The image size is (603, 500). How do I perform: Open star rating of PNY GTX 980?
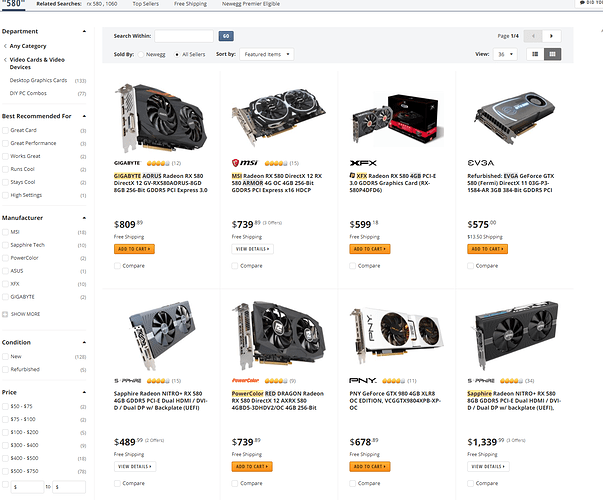pos(394,381)
